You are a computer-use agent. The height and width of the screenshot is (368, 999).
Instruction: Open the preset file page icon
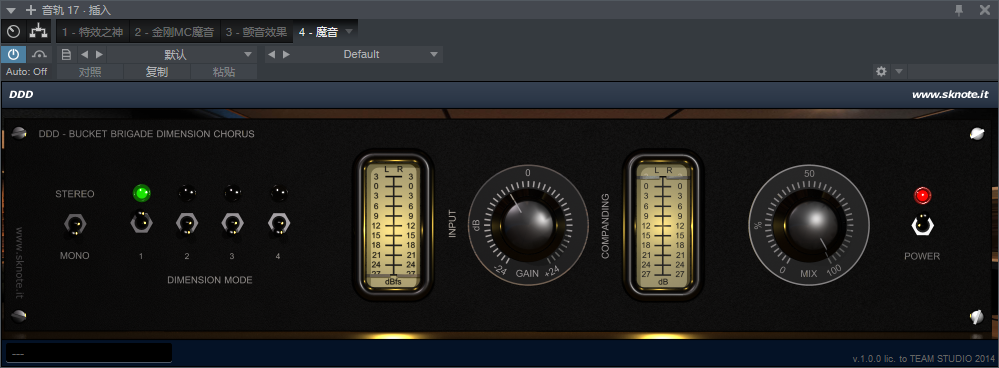[66, 54]
